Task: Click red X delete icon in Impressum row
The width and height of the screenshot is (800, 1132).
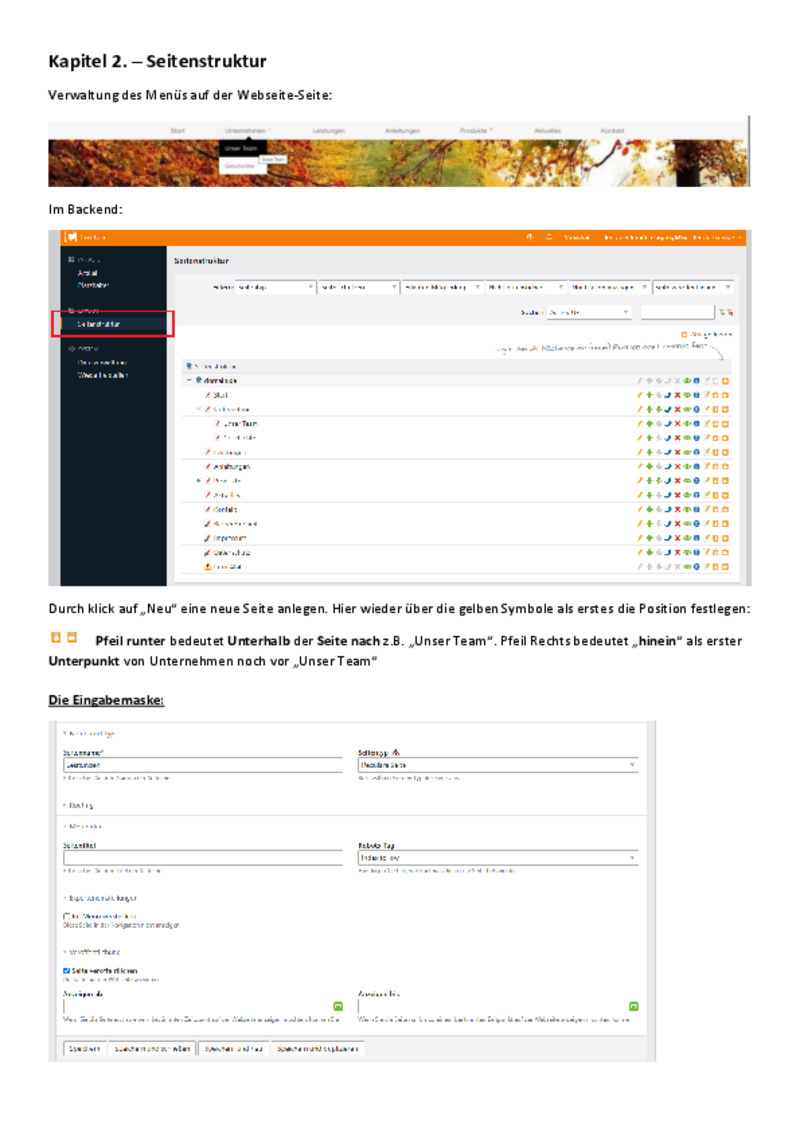Action: coord(677,538)
